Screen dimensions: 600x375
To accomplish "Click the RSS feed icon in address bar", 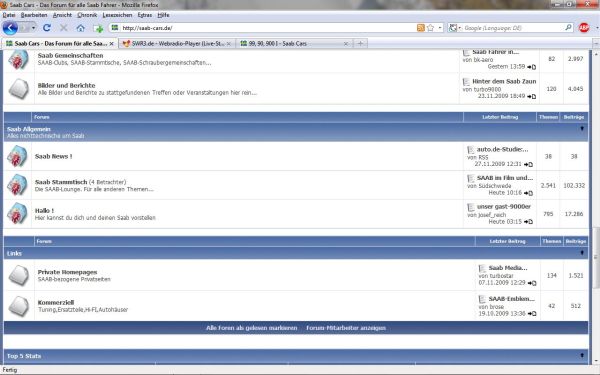I will click(x=421, y=28).
